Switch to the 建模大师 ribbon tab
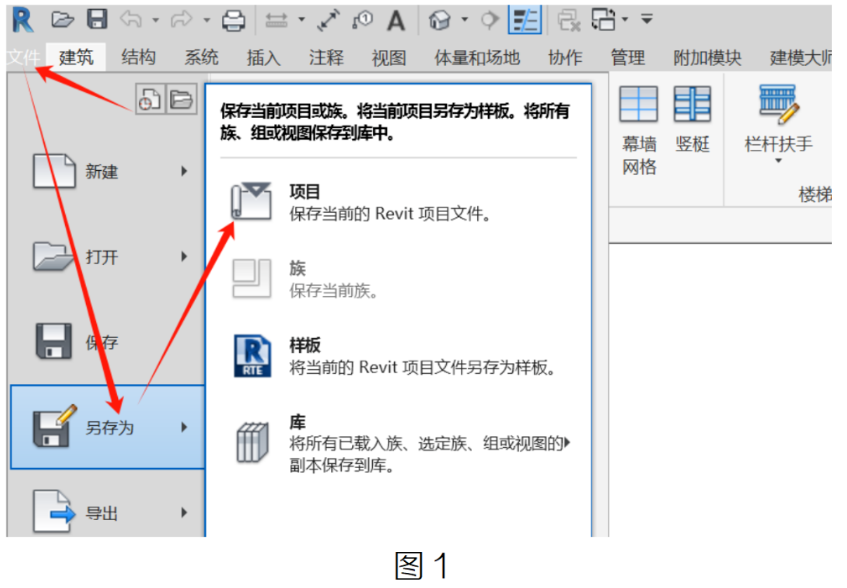The height and width of the screenshot is (588, 847). coord(801,57)
